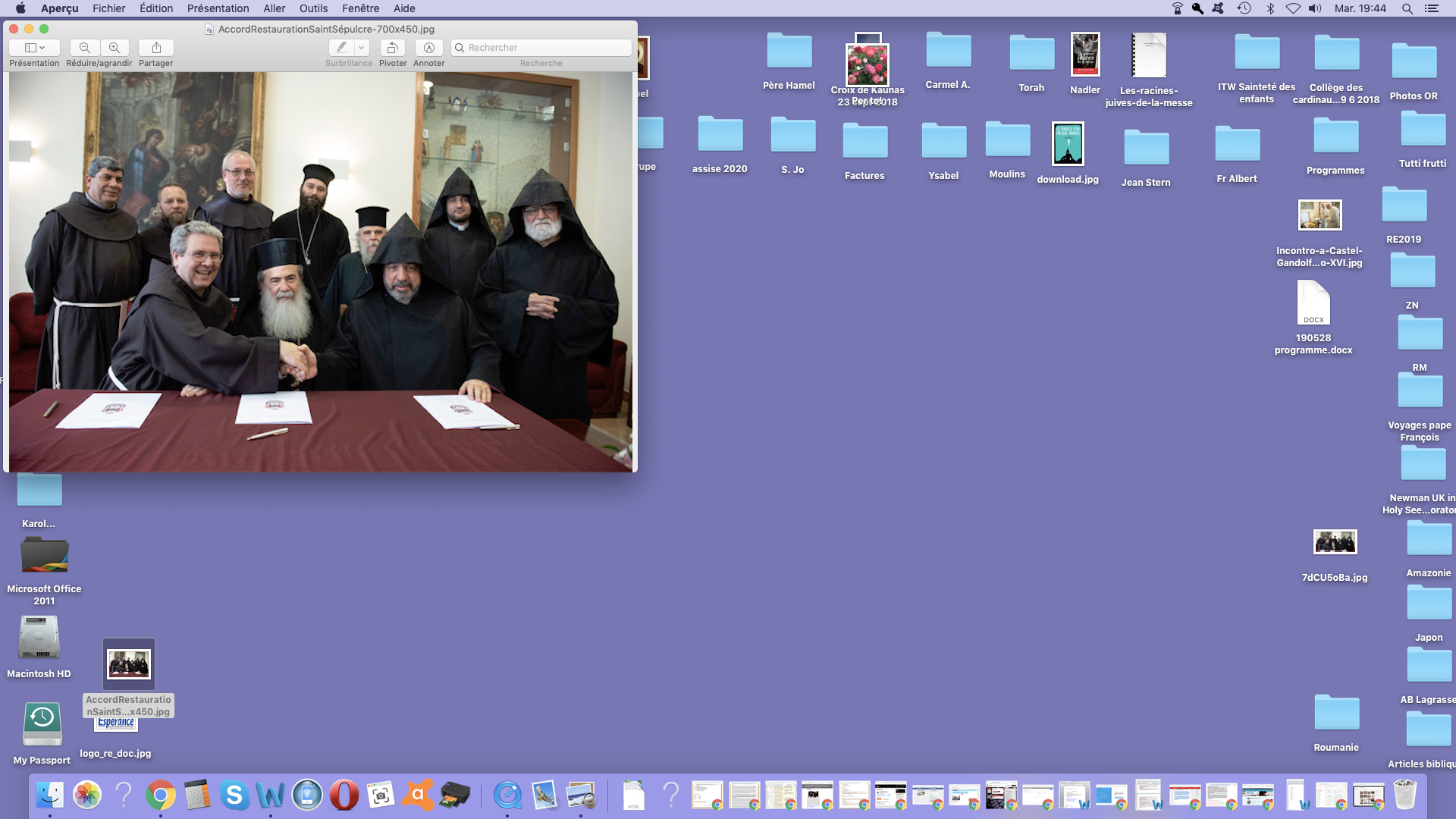Open Spotlight search in menu bar
1456x819 pixels.
coord(1407,8)
